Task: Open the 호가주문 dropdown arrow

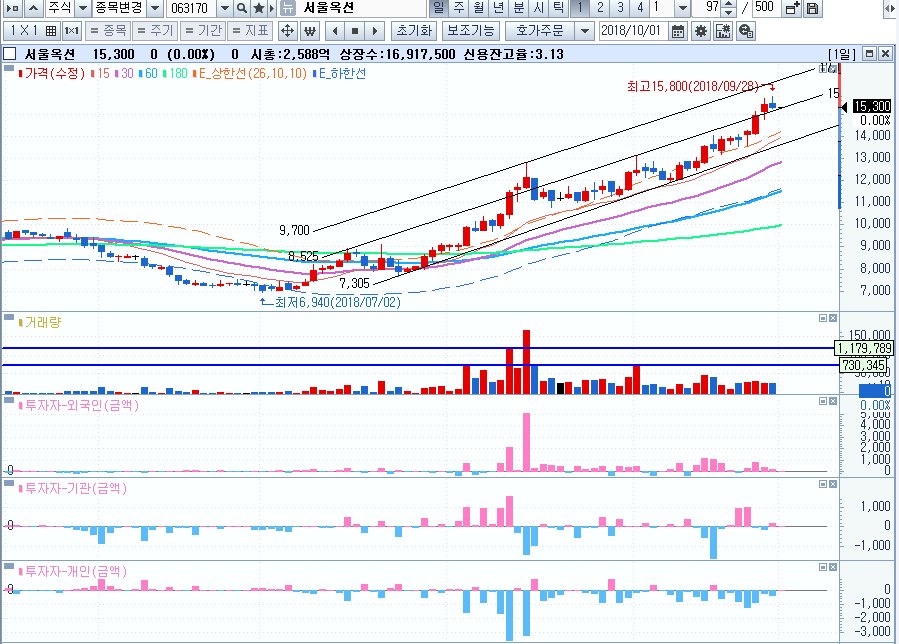Action: click(584, 30)
